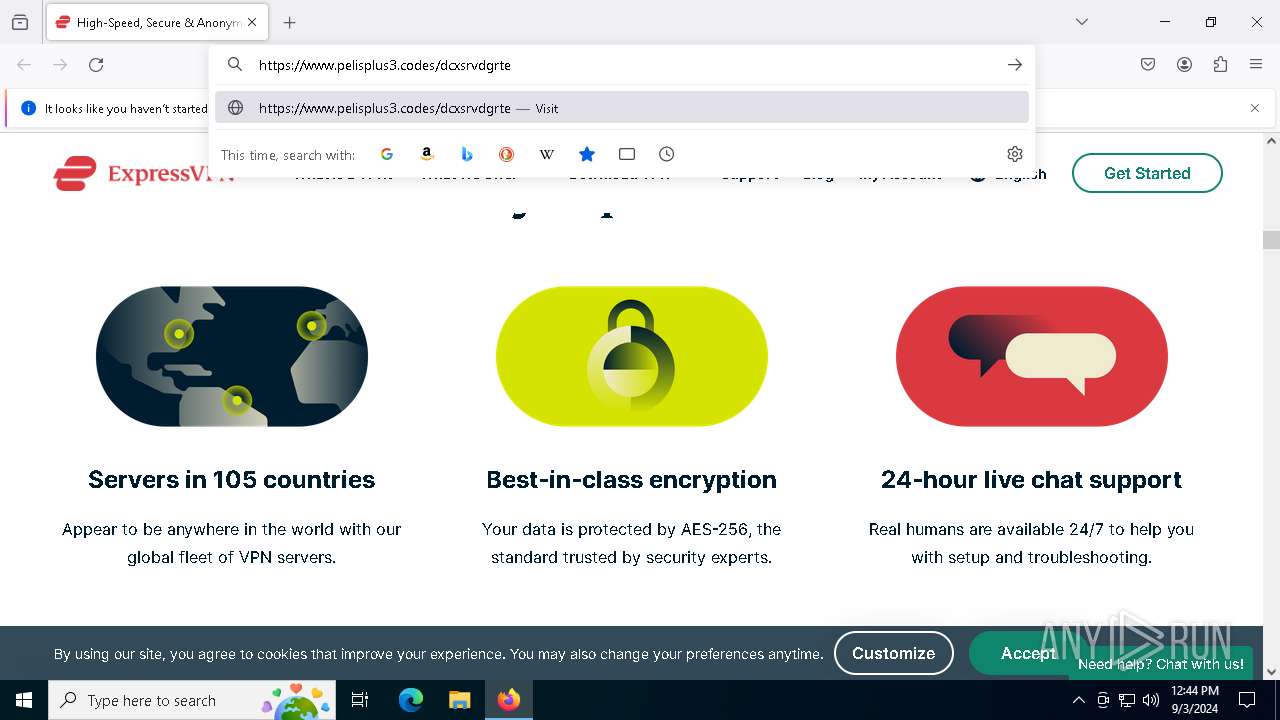Search this time with Bing
The image size is (1280, 720).
point(467,154)
